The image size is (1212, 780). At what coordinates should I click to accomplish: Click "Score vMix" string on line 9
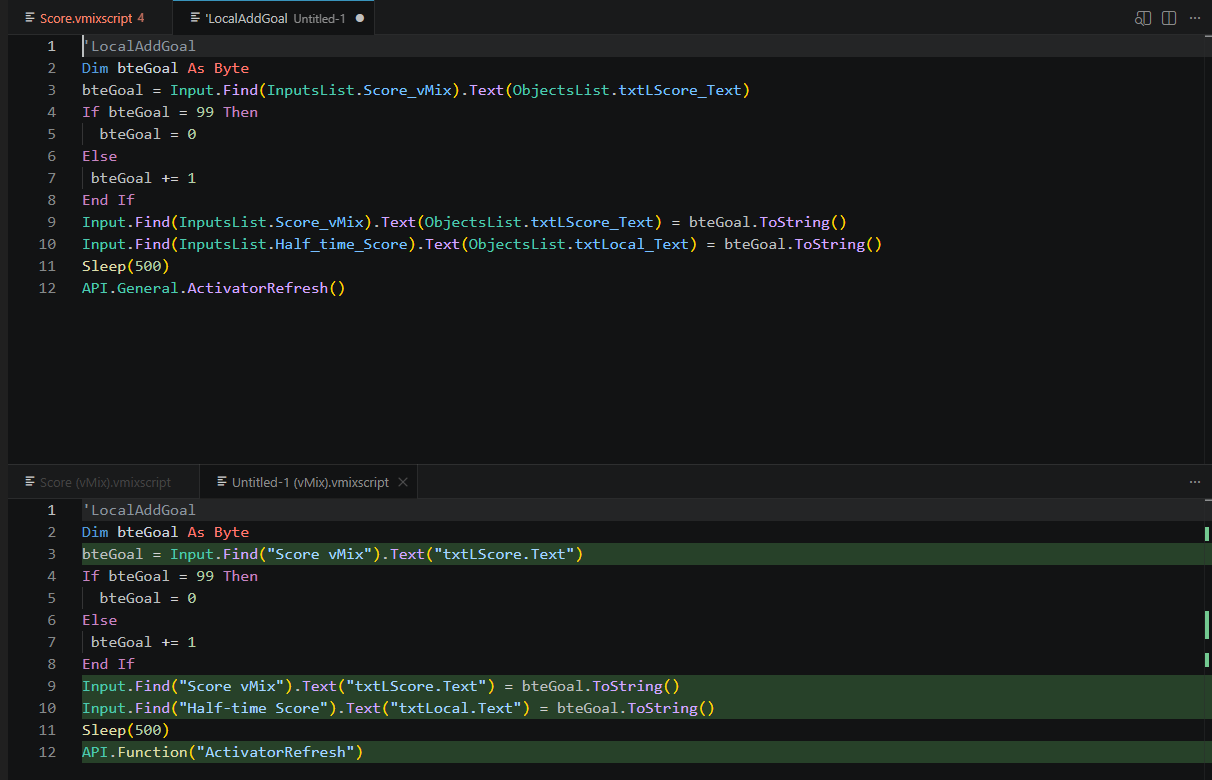[232, 686]
